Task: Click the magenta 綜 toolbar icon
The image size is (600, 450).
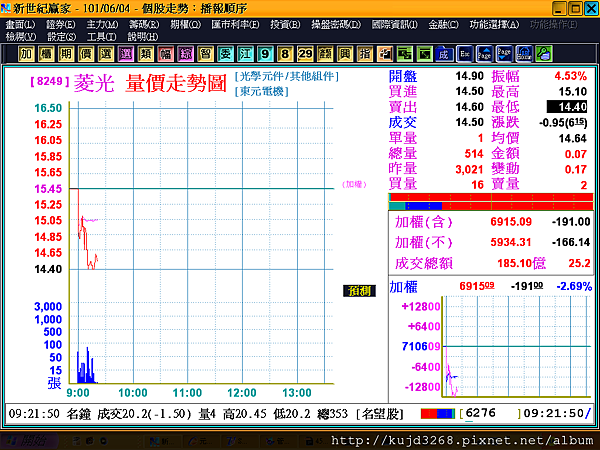Action: click(185, 54)
